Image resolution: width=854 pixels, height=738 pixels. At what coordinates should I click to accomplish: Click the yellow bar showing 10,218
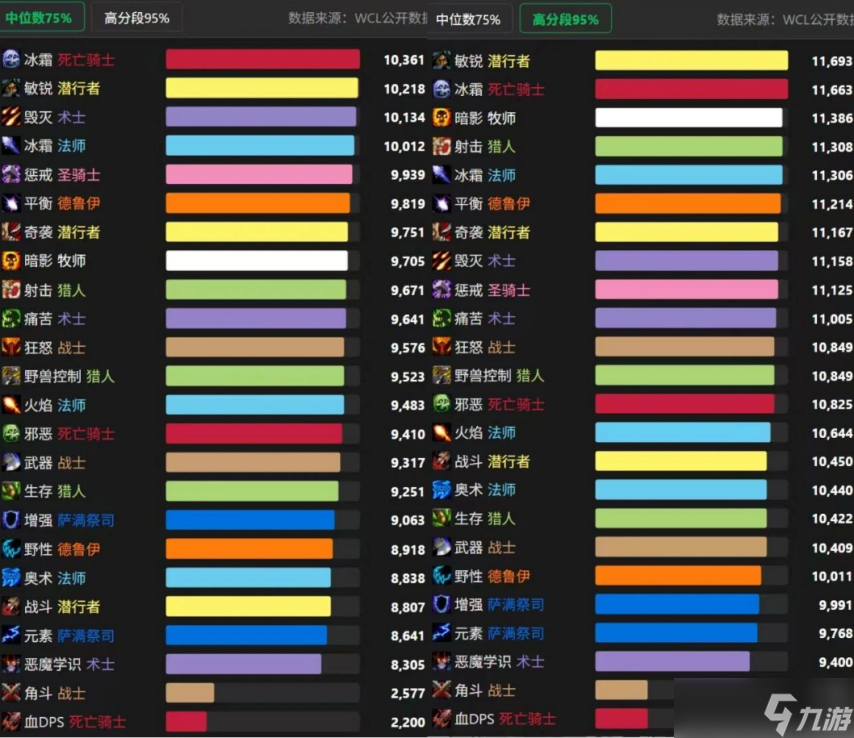[x=262, y=88]
